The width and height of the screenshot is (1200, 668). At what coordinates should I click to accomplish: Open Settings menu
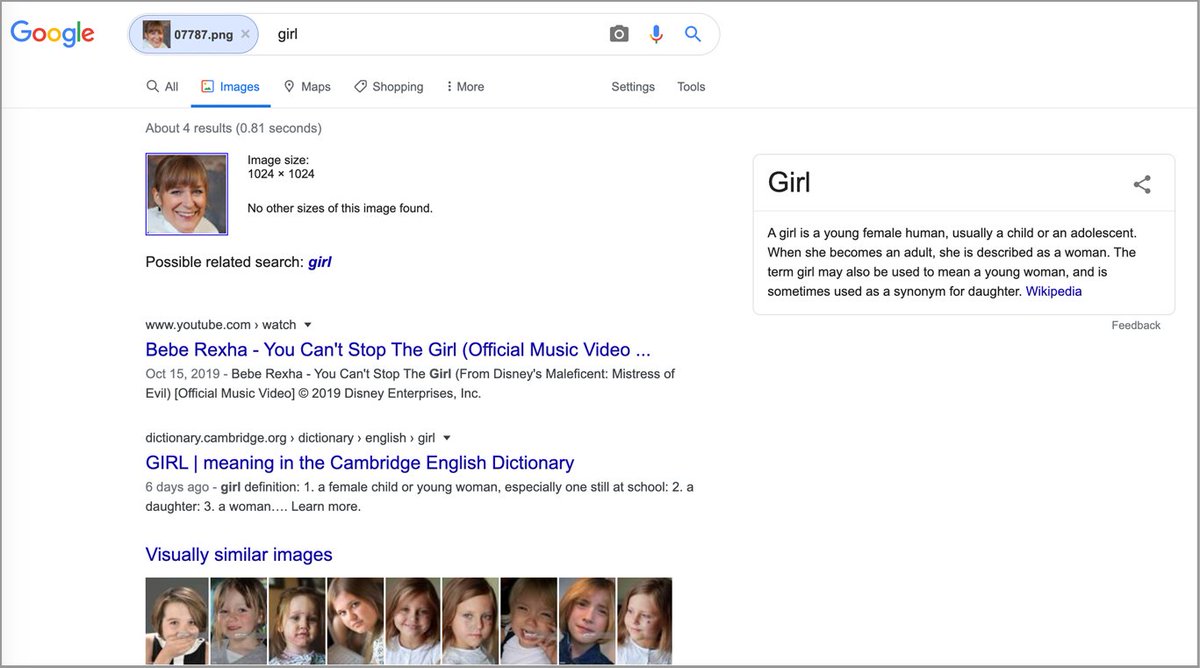point(633,87)
